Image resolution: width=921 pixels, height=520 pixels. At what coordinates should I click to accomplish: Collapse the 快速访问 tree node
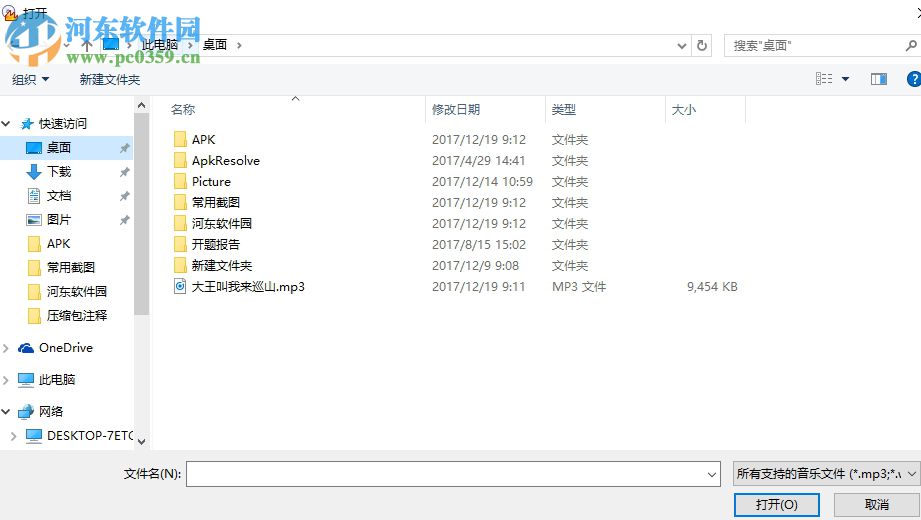[x=6, y=123]
